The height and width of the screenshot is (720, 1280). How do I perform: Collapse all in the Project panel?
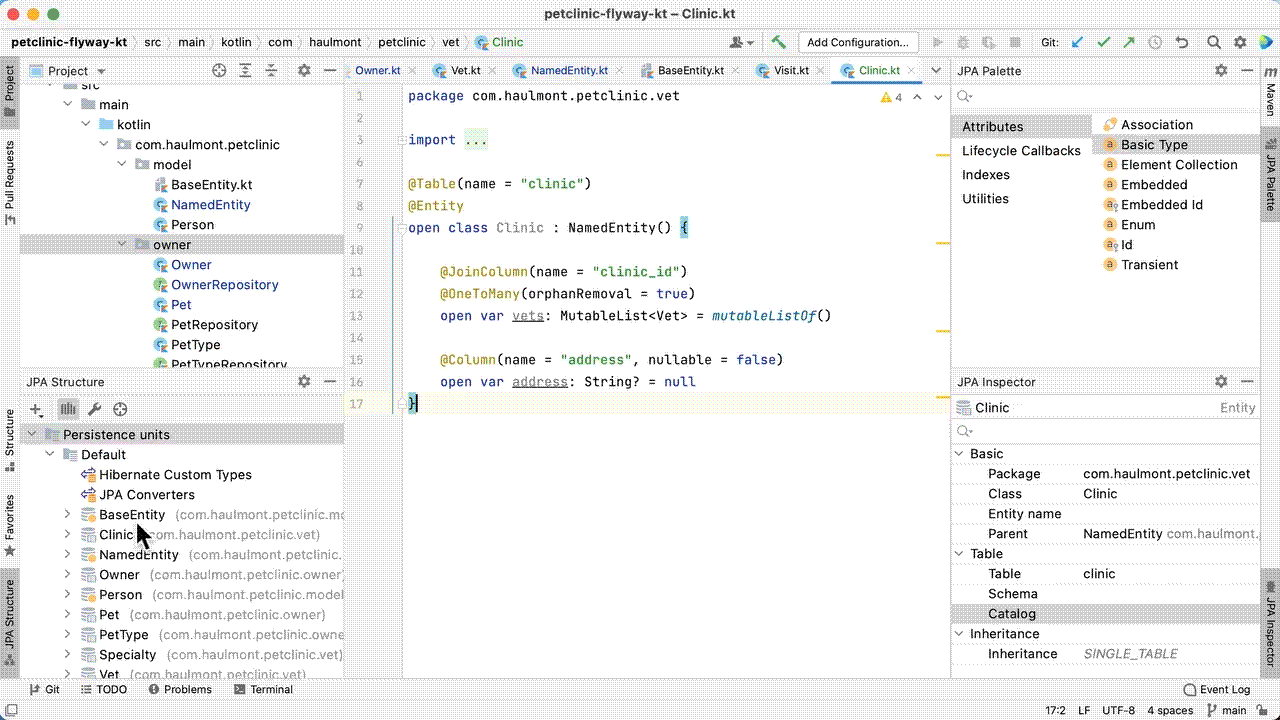271,71
